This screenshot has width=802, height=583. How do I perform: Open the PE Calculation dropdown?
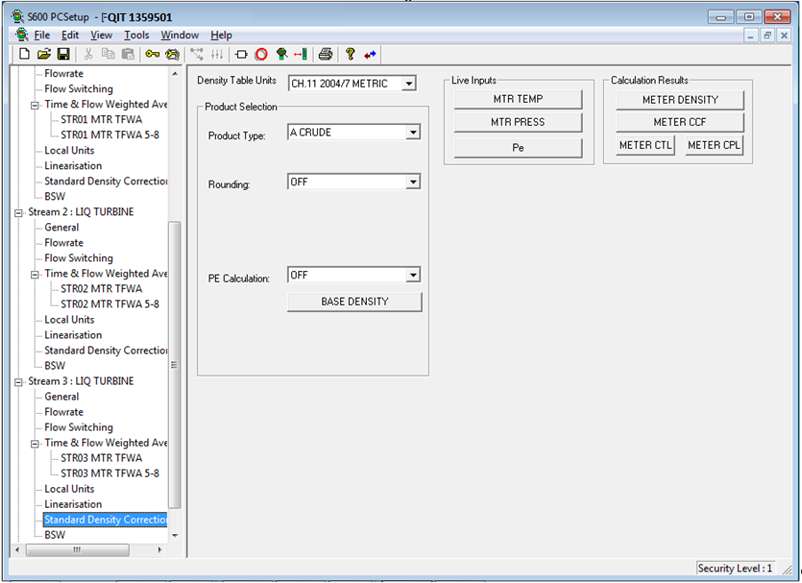(413, 275)
